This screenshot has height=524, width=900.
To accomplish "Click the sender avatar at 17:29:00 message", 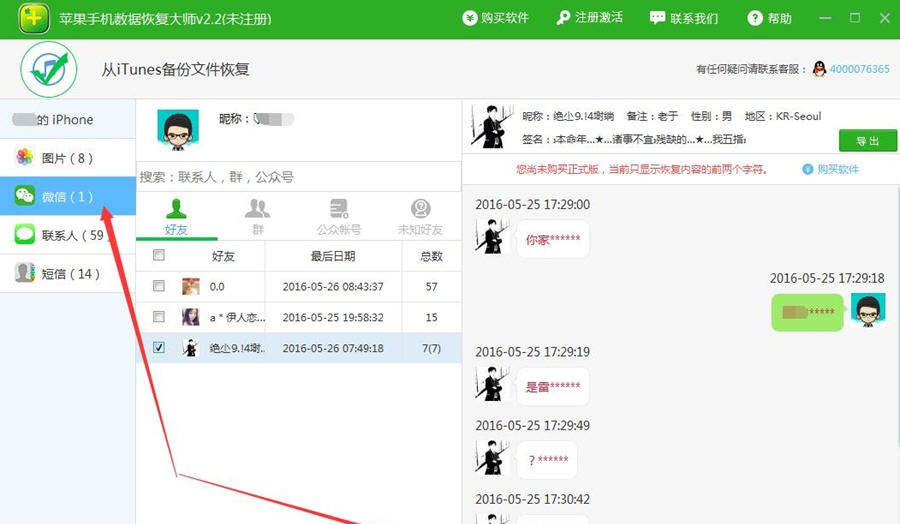I will [x=492, y=236].
